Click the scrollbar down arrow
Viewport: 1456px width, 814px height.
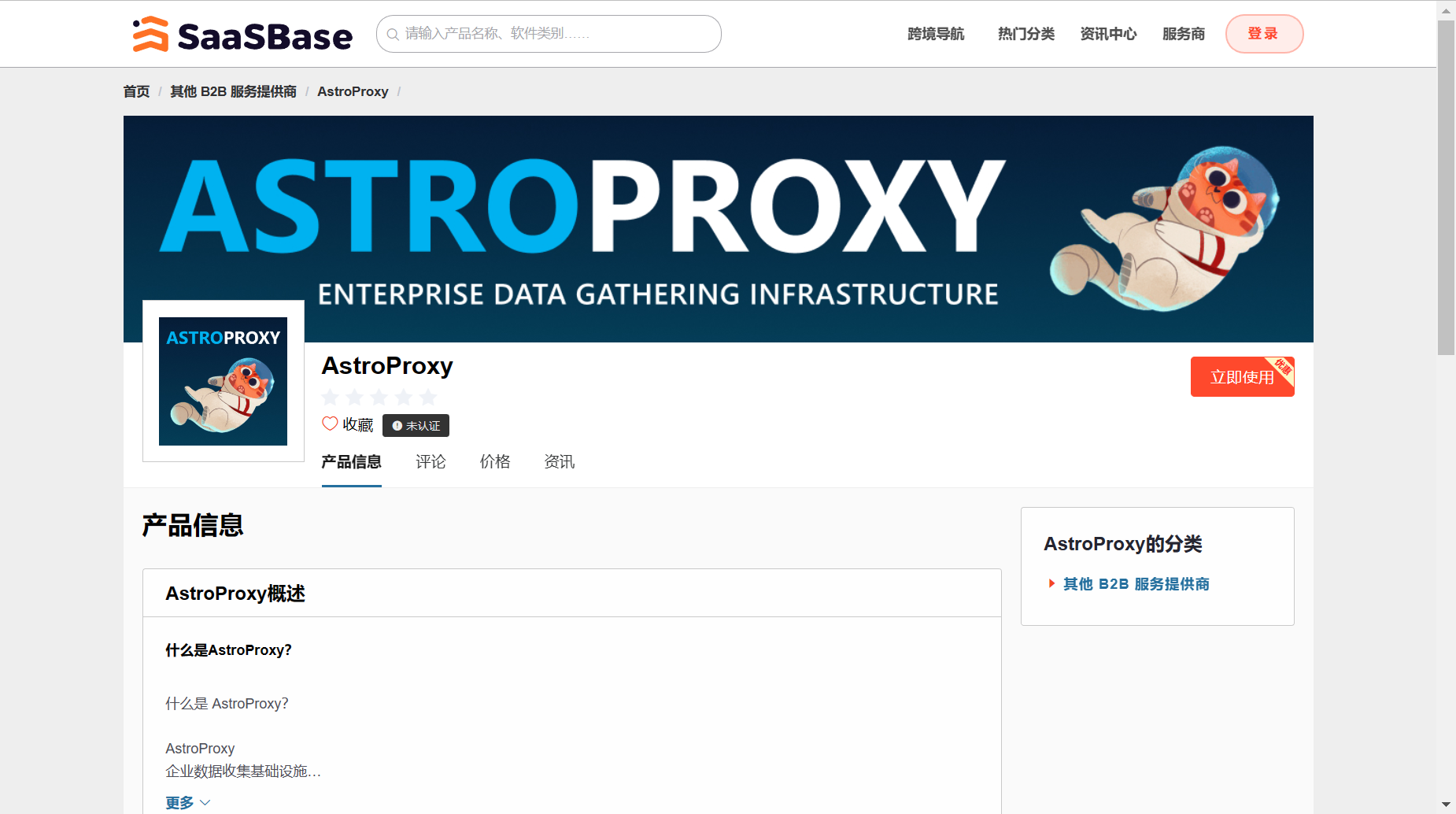coord(1446,805)
